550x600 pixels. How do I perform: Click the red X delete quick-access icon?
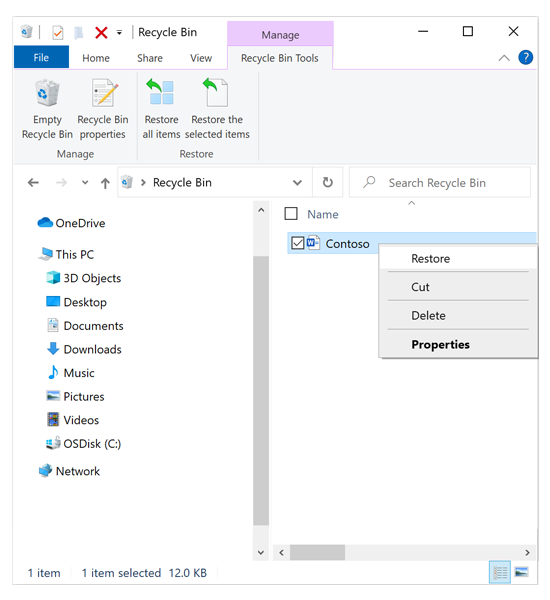coord(101,33)
